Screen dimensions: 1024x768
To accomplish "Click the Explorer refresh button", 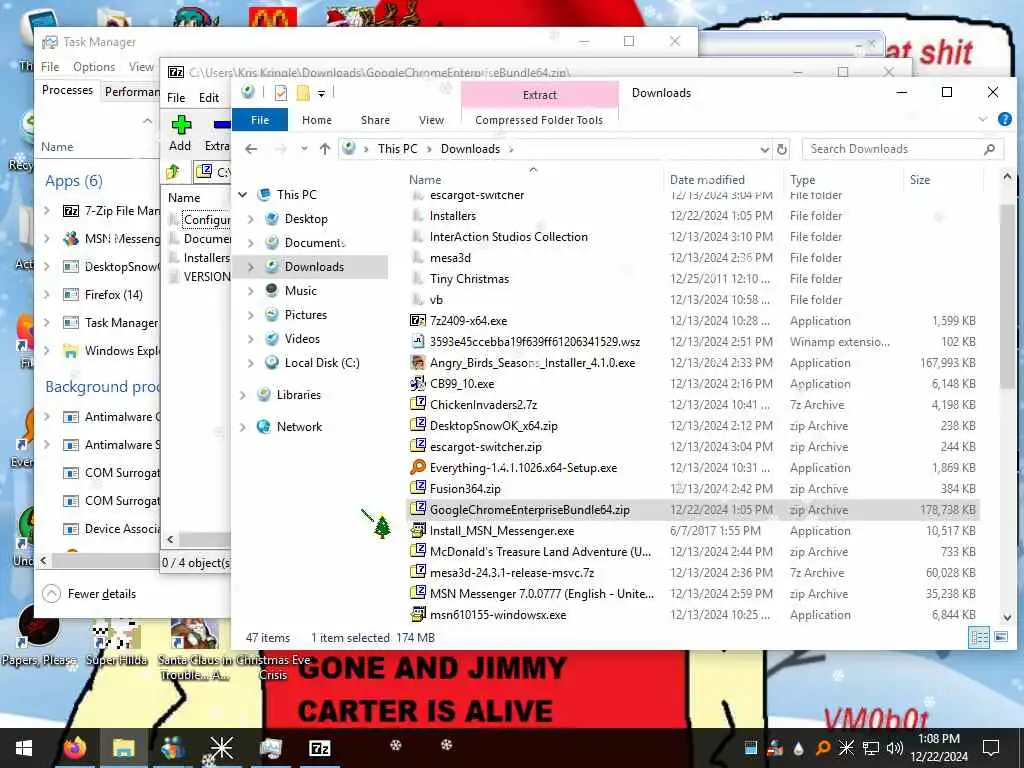I will click(x=782, y=149).
